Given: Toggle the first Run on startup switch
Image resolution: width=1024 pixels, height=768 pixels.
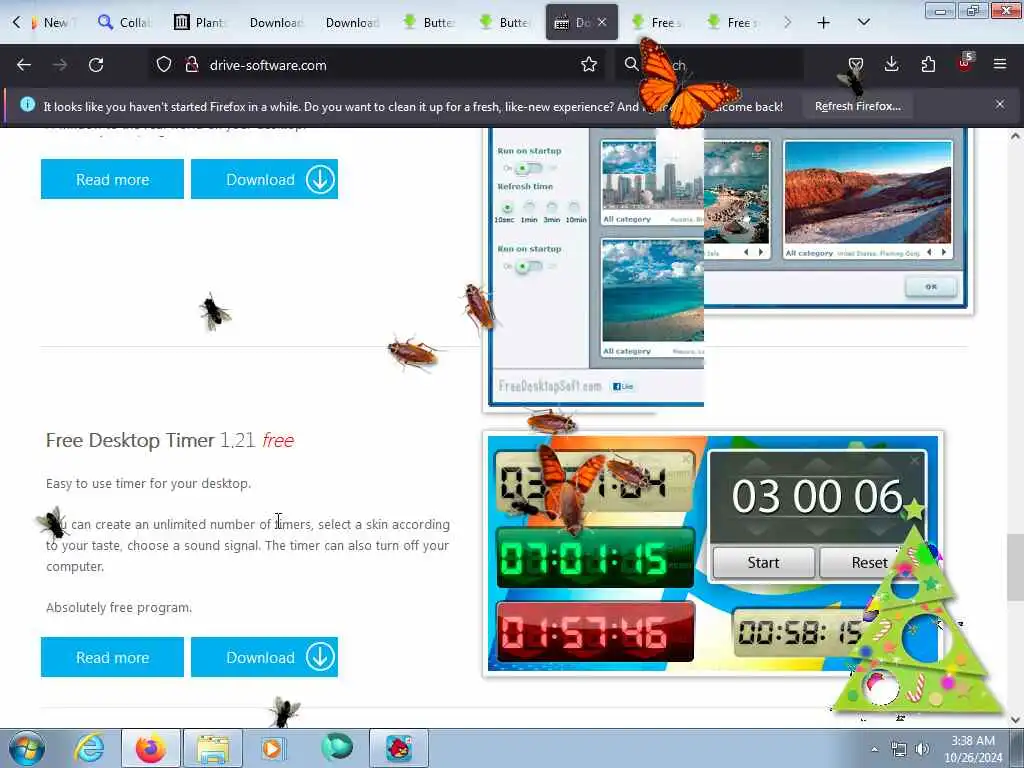Looking at the screenshot, I should point(528,168).
